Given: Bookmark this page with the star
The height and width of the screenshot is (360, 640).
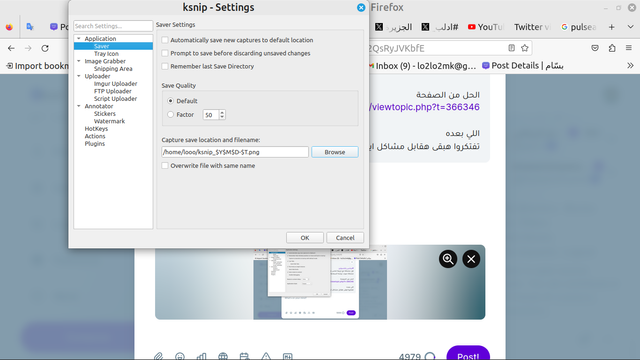Looking at the screenshot, I should click(524, 48).
